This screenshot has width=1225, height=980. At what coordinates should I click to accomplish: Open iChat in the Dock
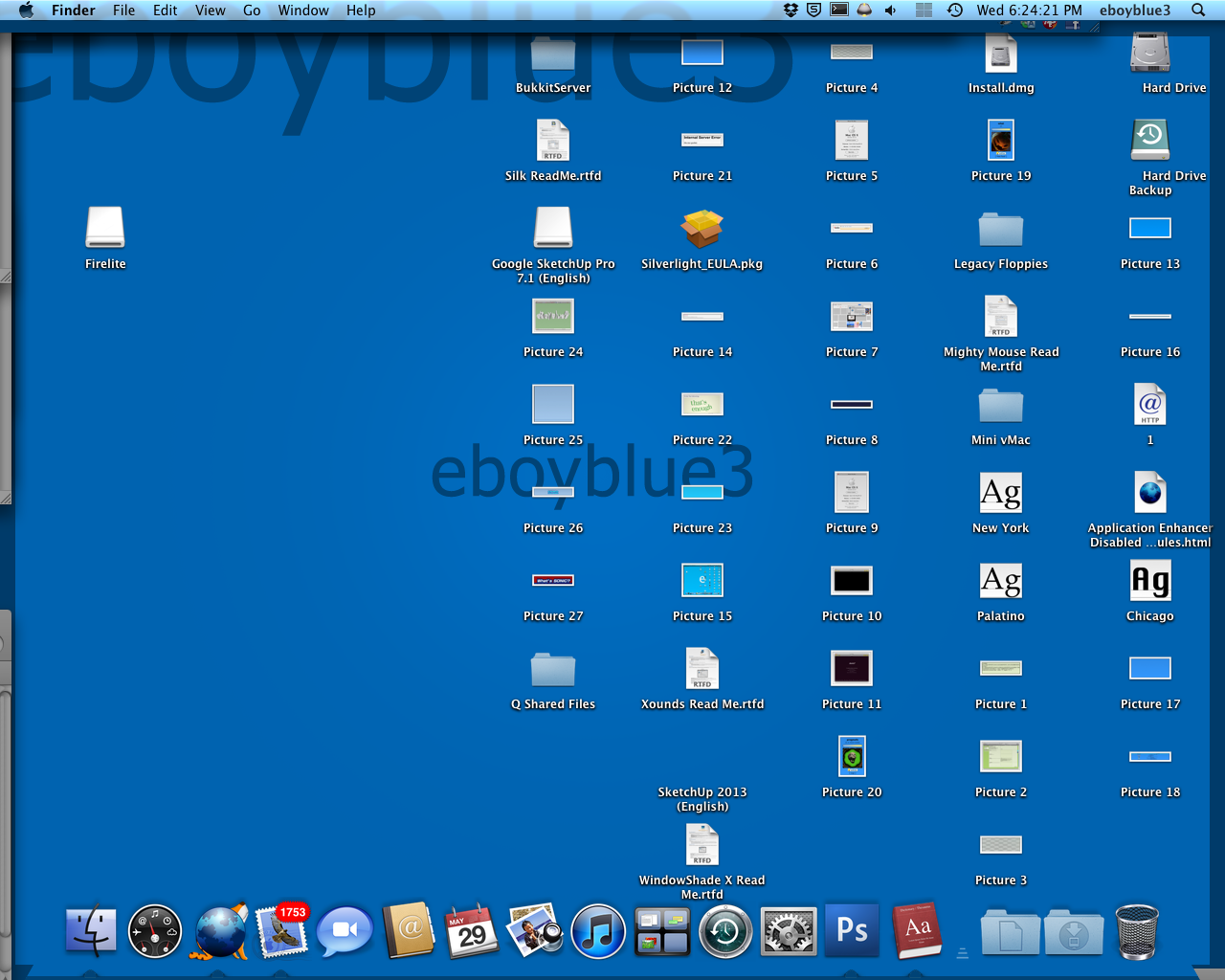coord(345,931)
